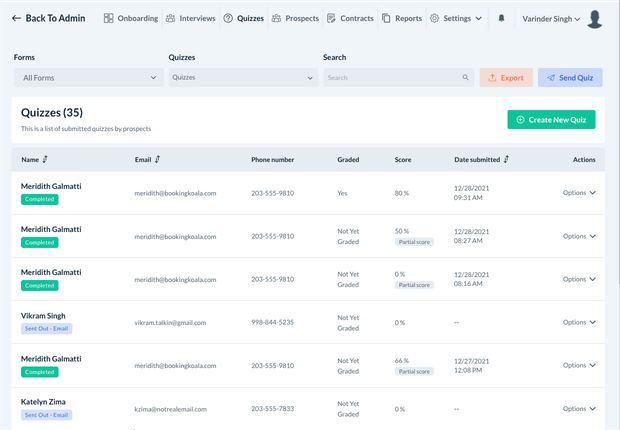Navigate to Contracts
620x430 pixels.
click(x=350, y=18)
